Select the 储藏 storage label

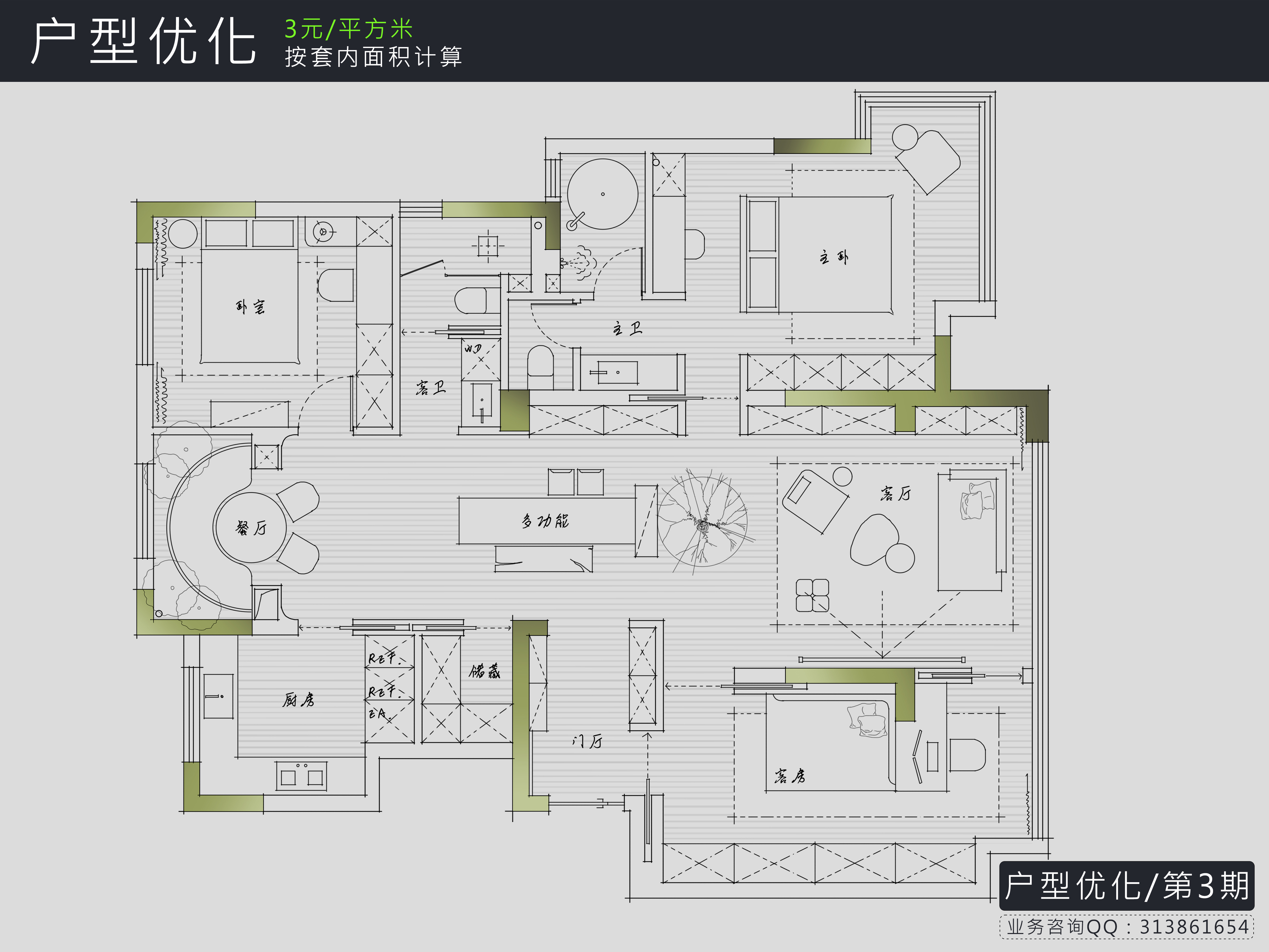pos(485,671)
